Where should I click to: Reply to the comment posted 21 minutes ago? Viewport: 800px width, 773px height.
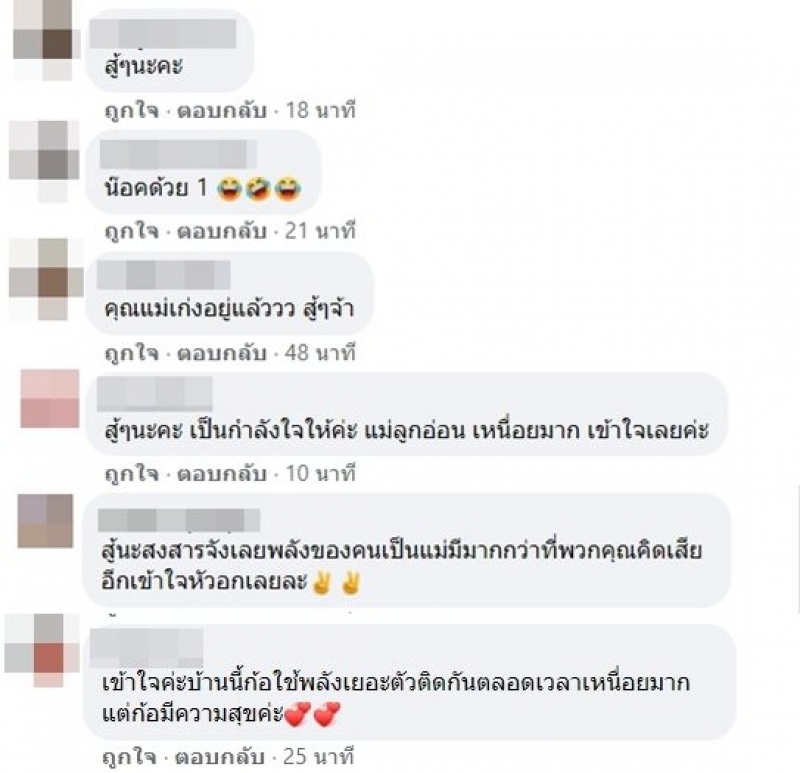click(222, 231)
